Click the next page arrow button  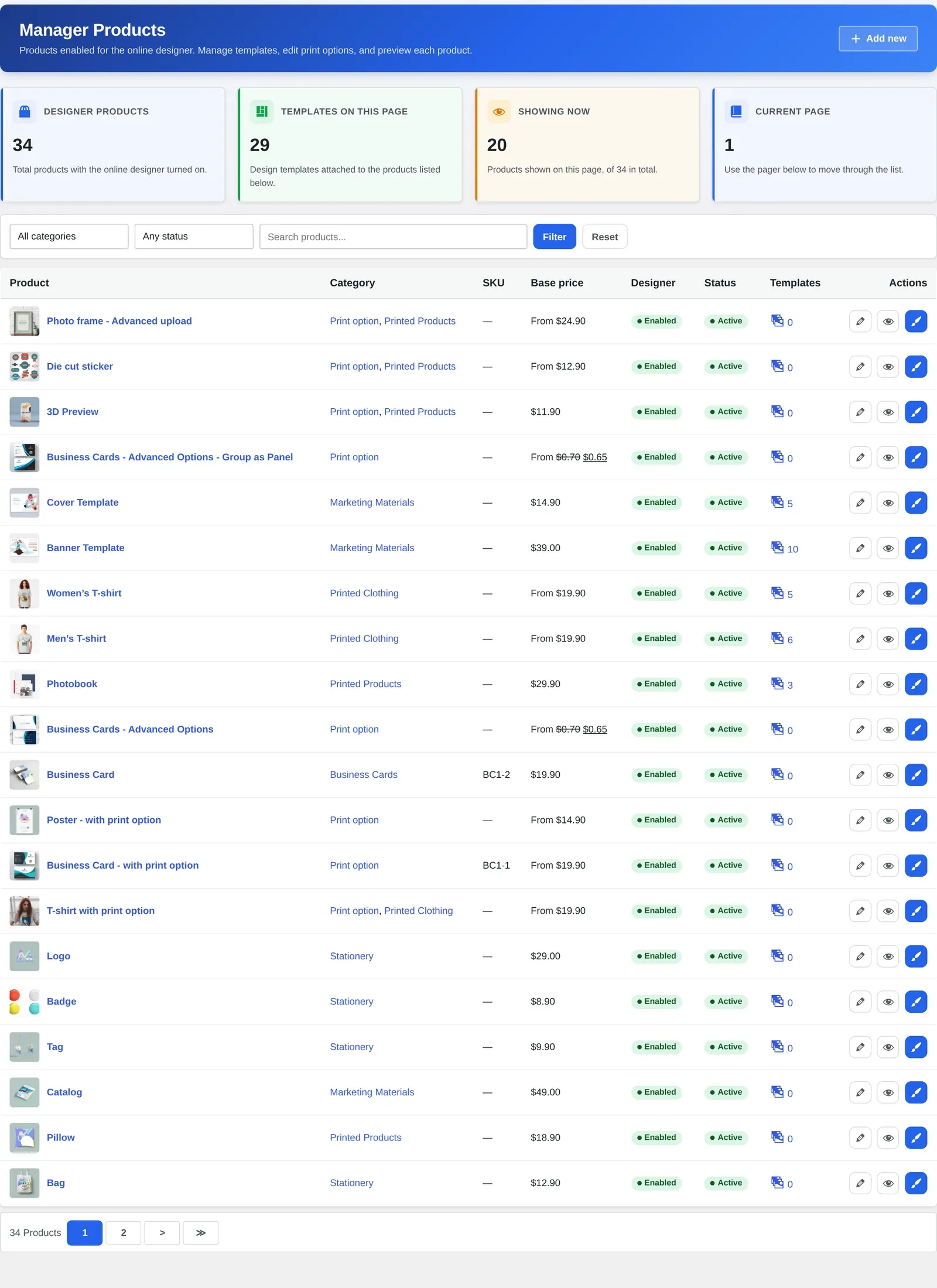pyautogui.click(x=162, y=1232)
